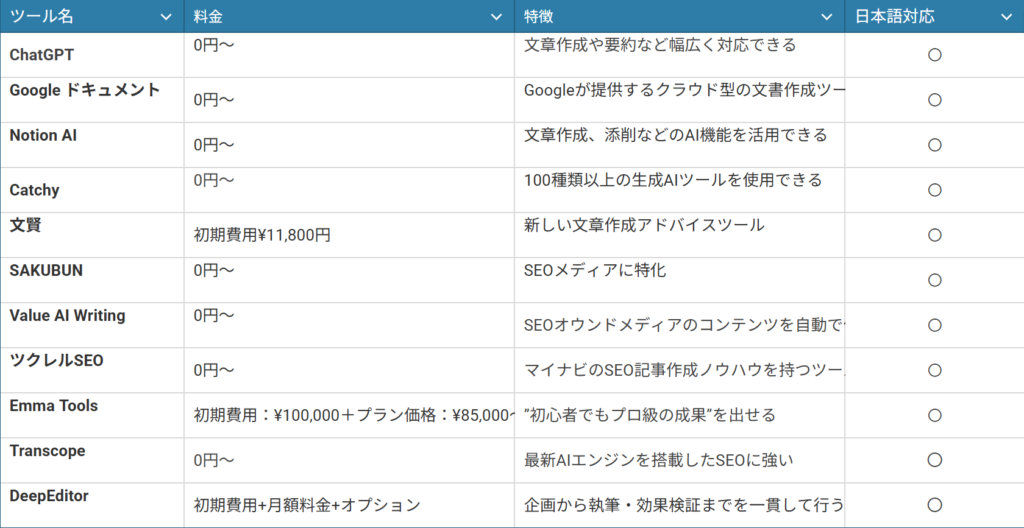1024x528 pixels.
Task: Click the circle mark in 文賢 row
Action: [x=935, y=235]
